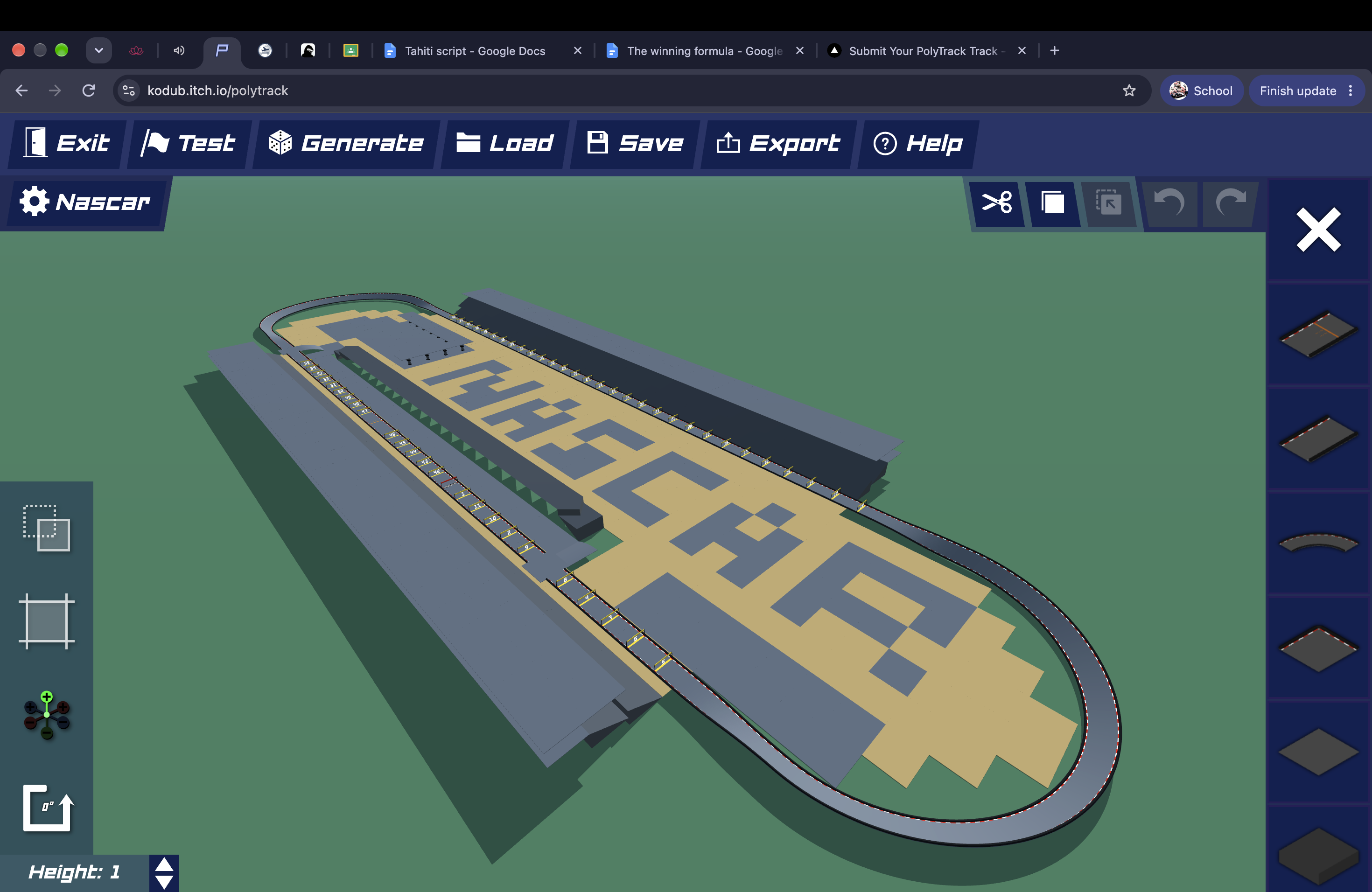
Task: Reload the PolyTrack page
Action: point(88,91)
